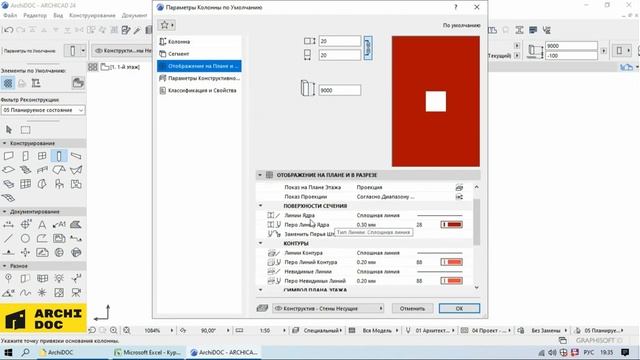
Task: Open the ArchiDOC folder on the taskbar
Action: tap(56, 352)
